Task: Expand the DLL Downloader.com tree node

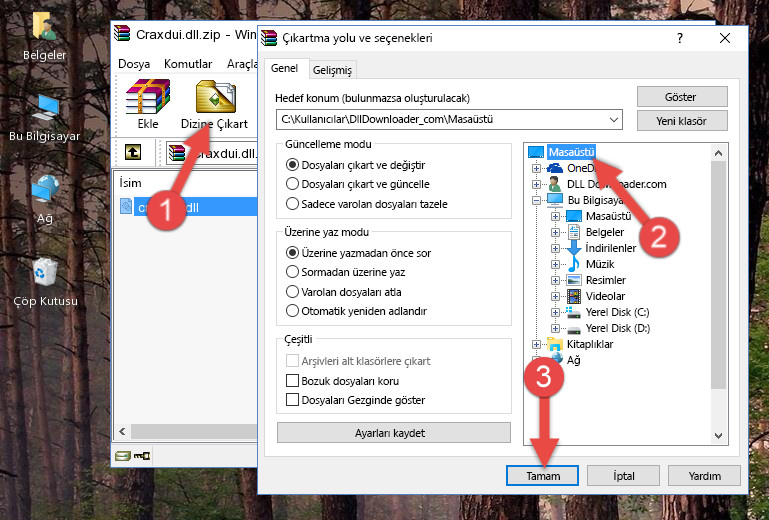Action: point(537,184)
